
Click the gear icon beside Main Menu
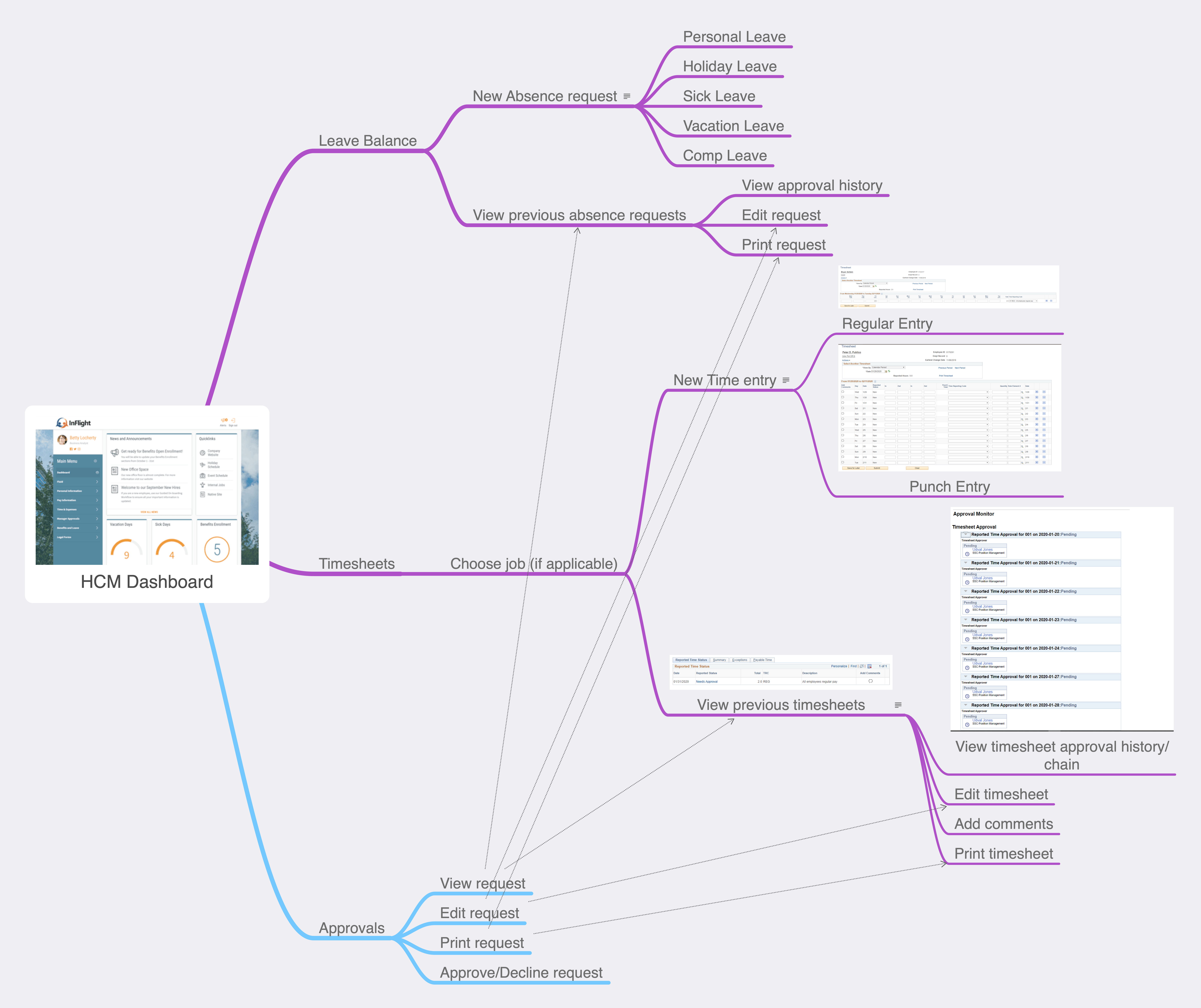pos(95,461)
